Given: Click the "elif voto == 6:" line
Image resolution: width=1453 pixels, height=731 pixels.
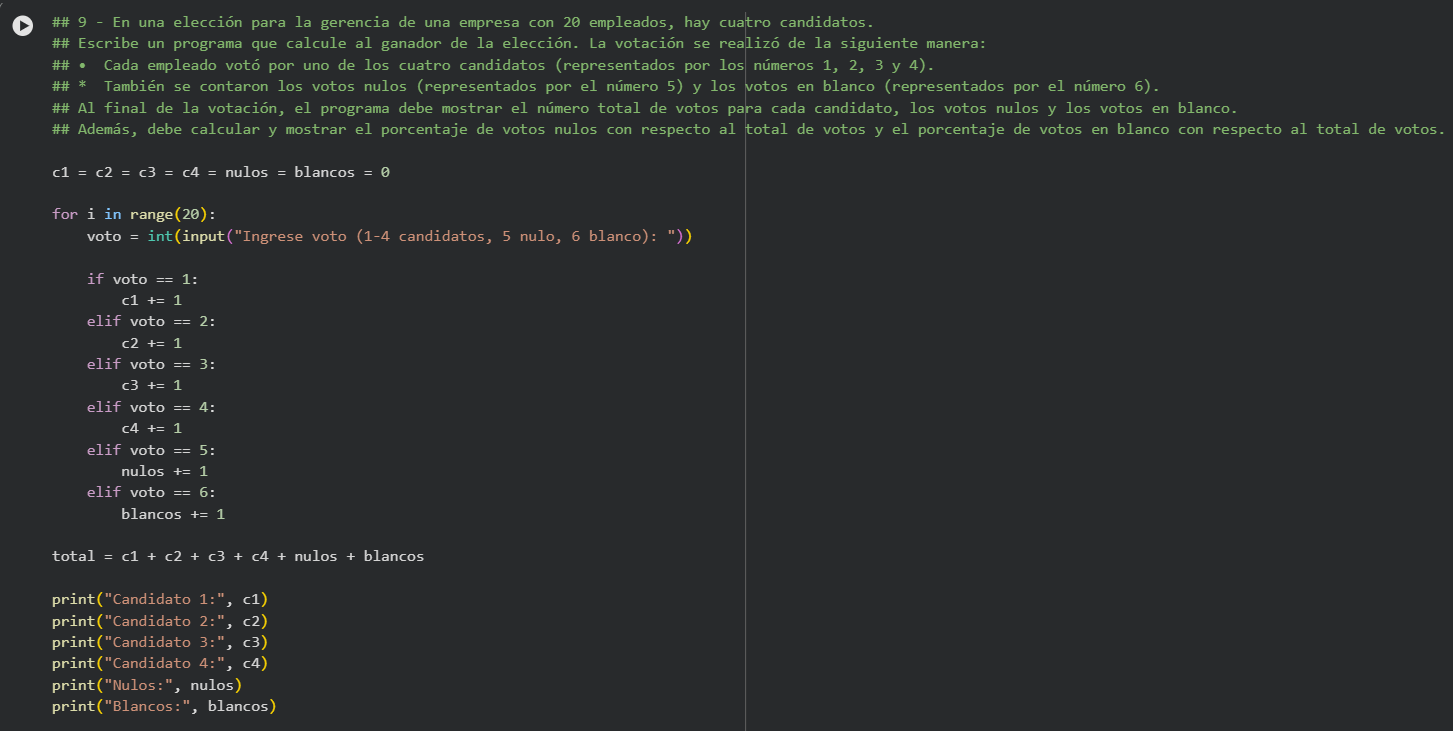Looking at the screenshot, I should [151, 492].
